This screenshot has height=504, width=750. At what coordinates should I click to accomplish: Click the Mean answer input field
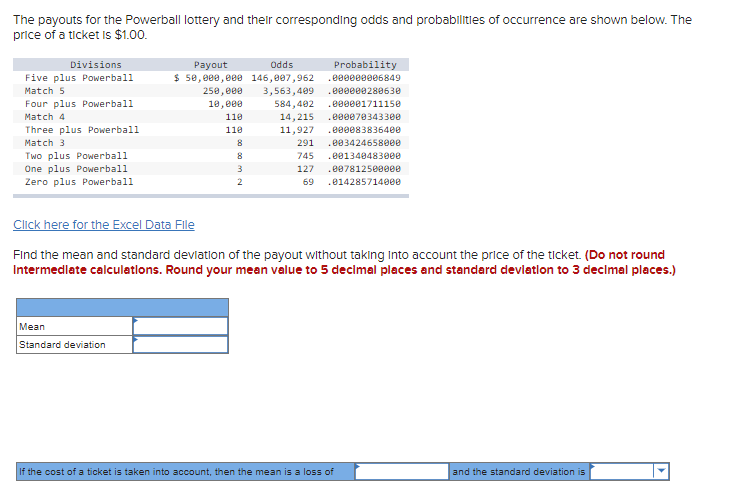point(180,326)
